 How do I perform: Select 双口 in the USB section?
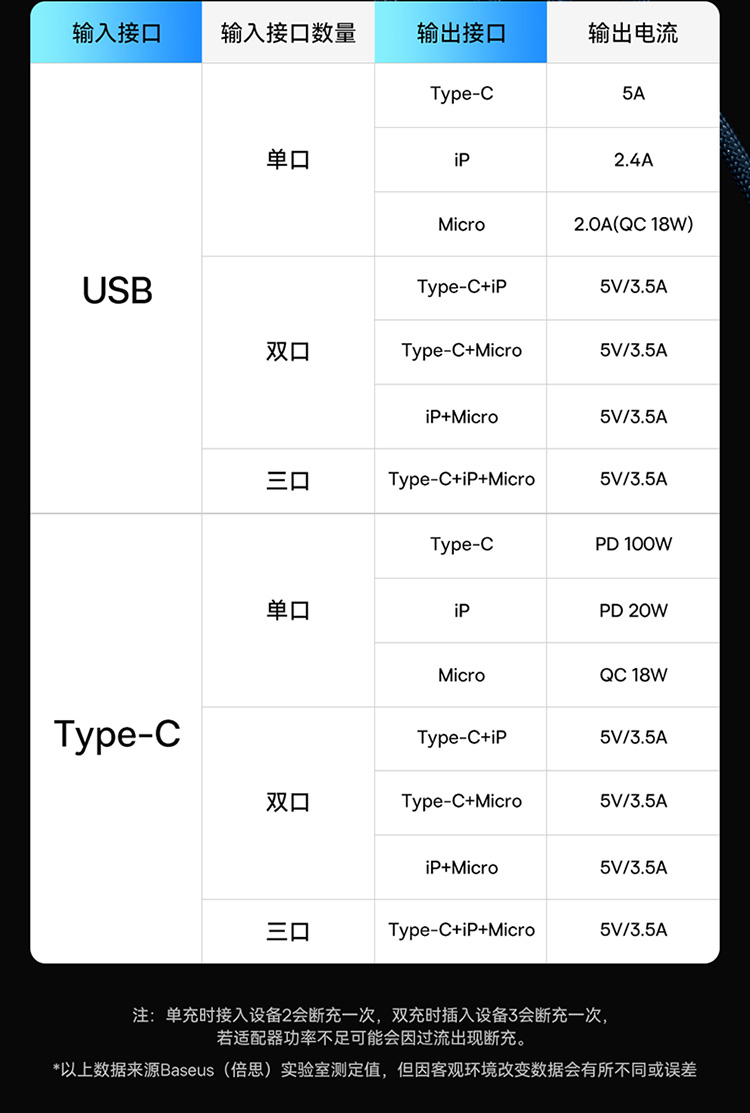pos(288,352)
